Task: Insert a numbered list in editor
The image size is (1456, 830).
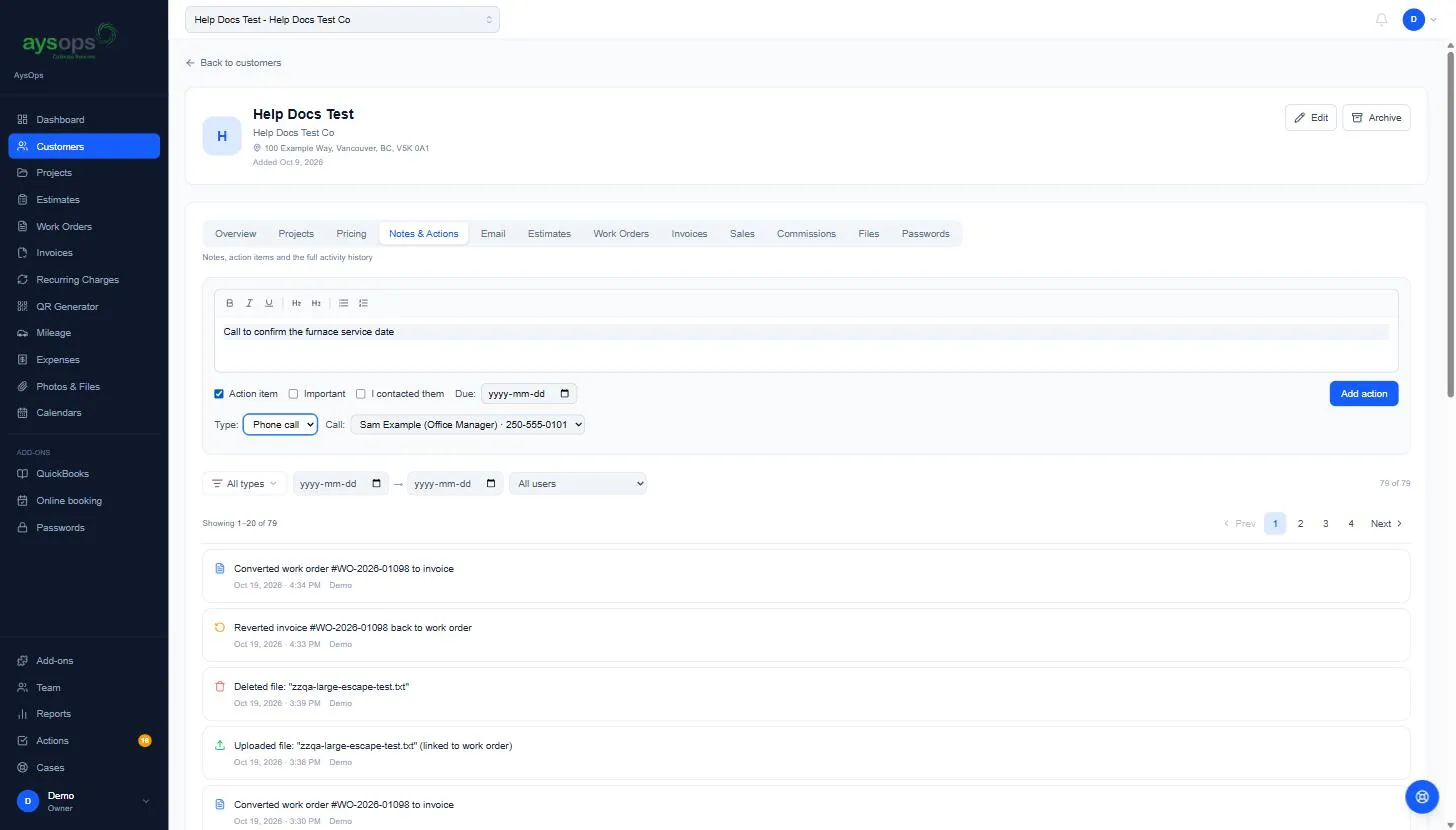Action: coord(363,303)
